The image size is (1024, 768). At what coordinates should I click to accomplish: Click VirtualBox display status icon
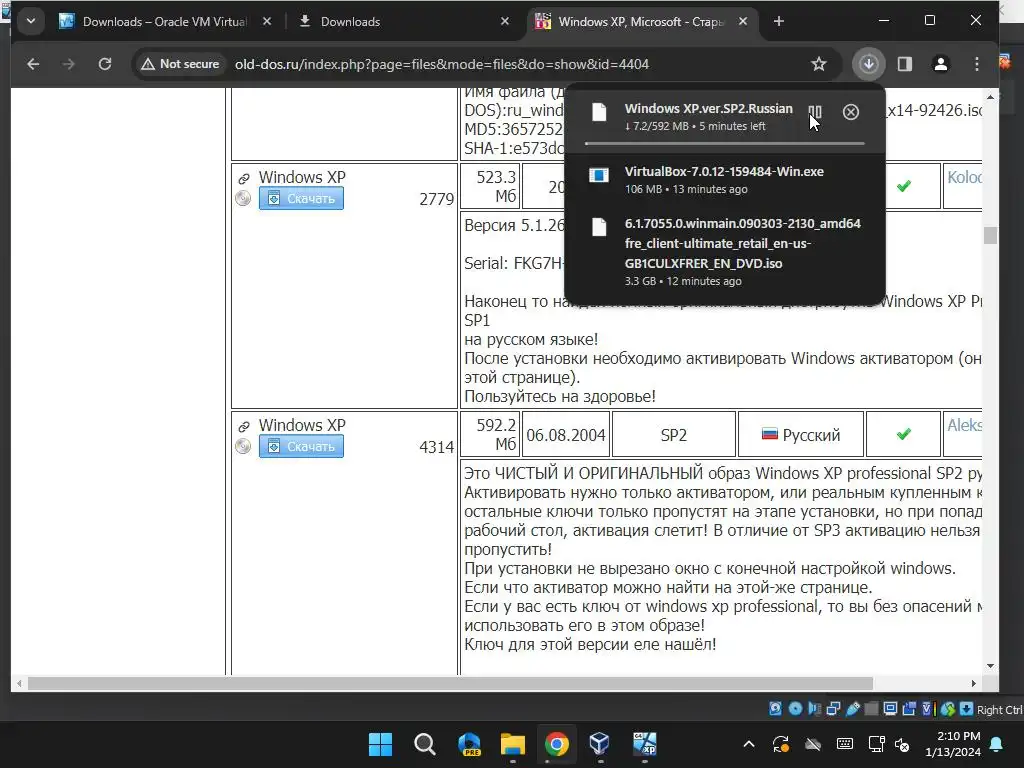pyautogui.click(x=890, y=709)
